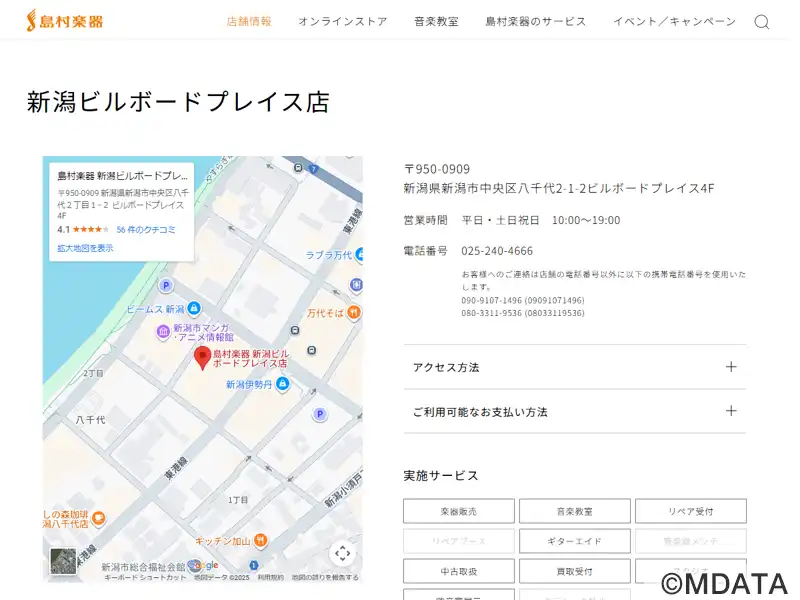Screen dimensions: 800x600
Task: Expand the アクセス方法 section
Action: 574,367
